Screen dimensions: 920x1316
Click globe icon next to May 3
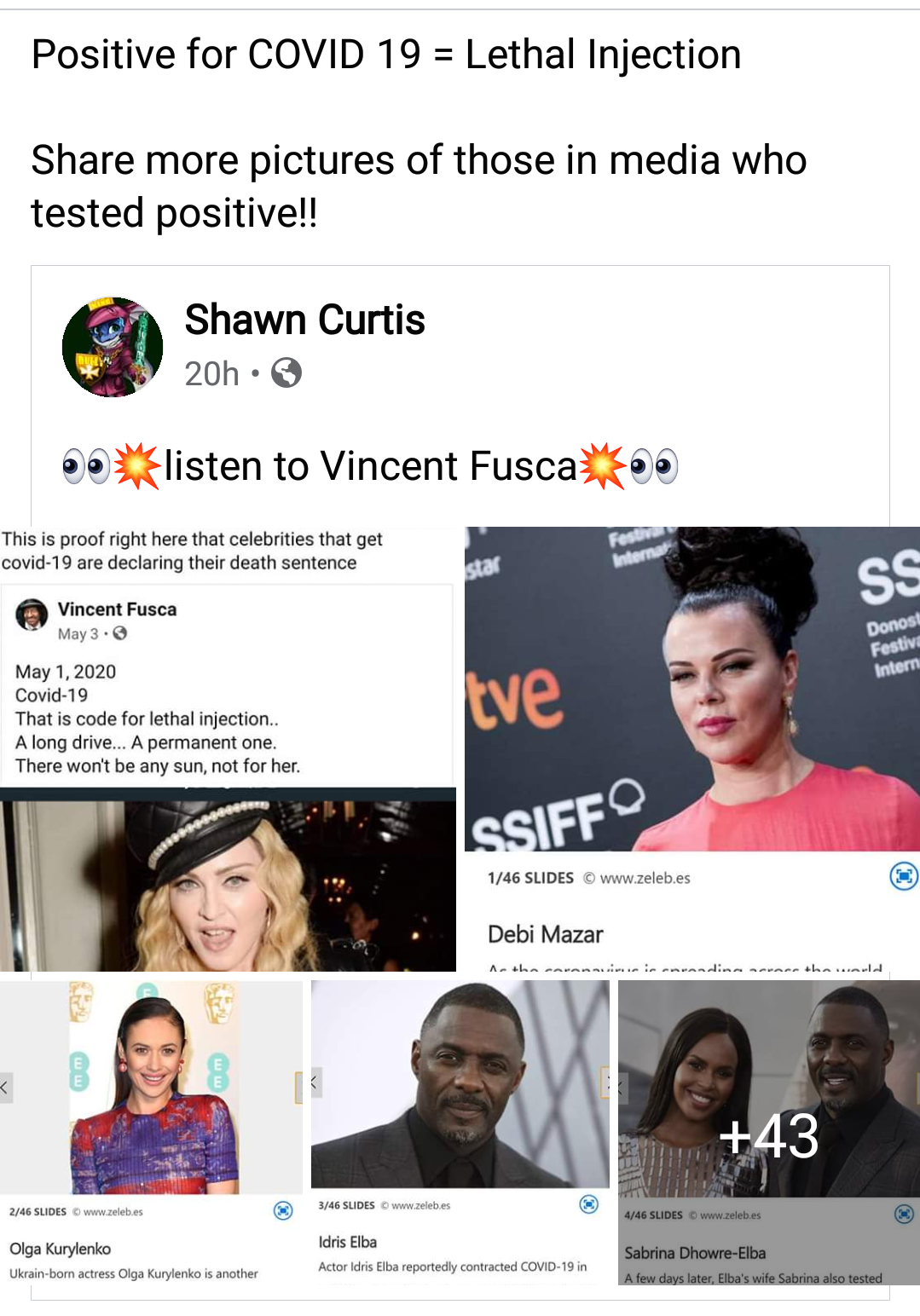click(x=120, y=633)
